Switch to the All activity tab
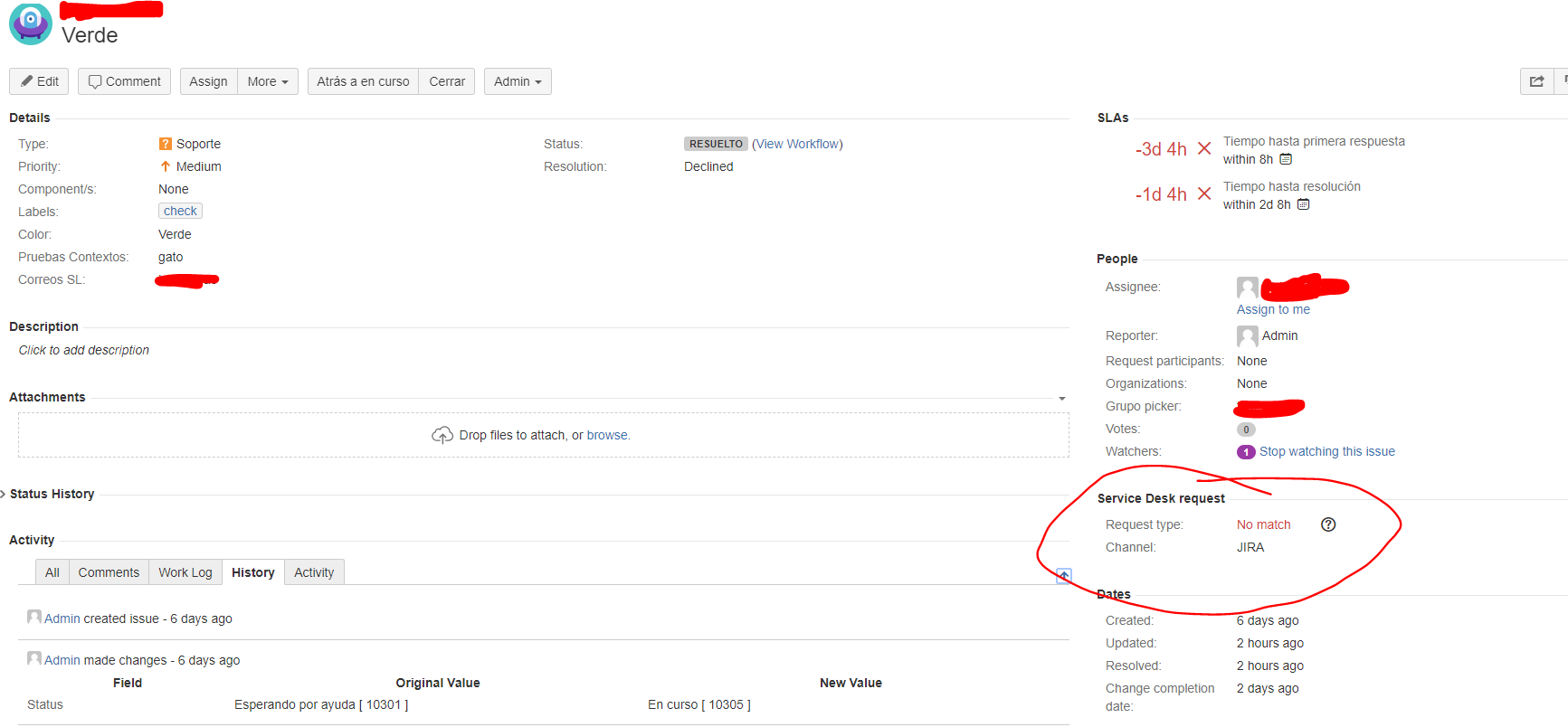This screenshot has height=727, width=1568. 52,572
